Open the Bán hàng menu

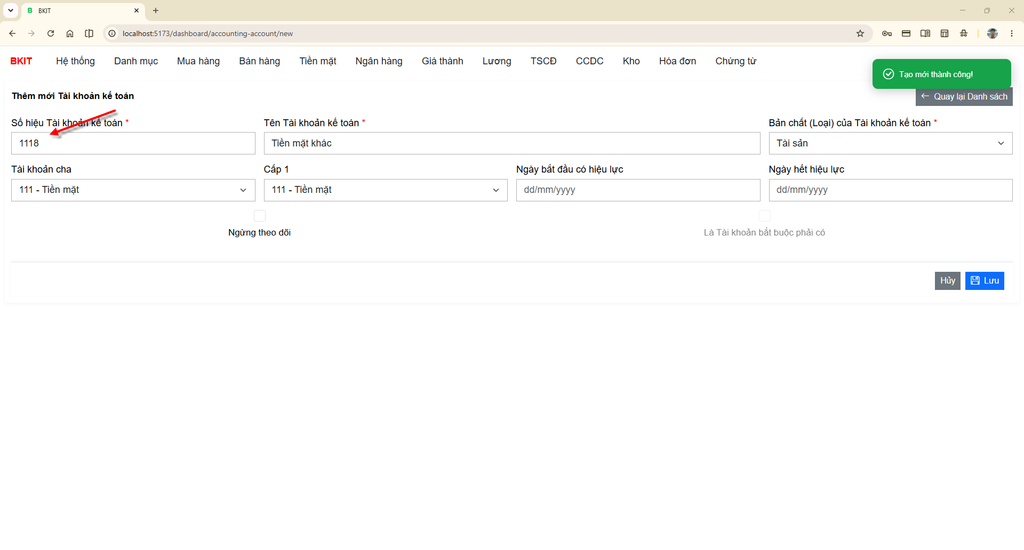click(x=259, y=61)
